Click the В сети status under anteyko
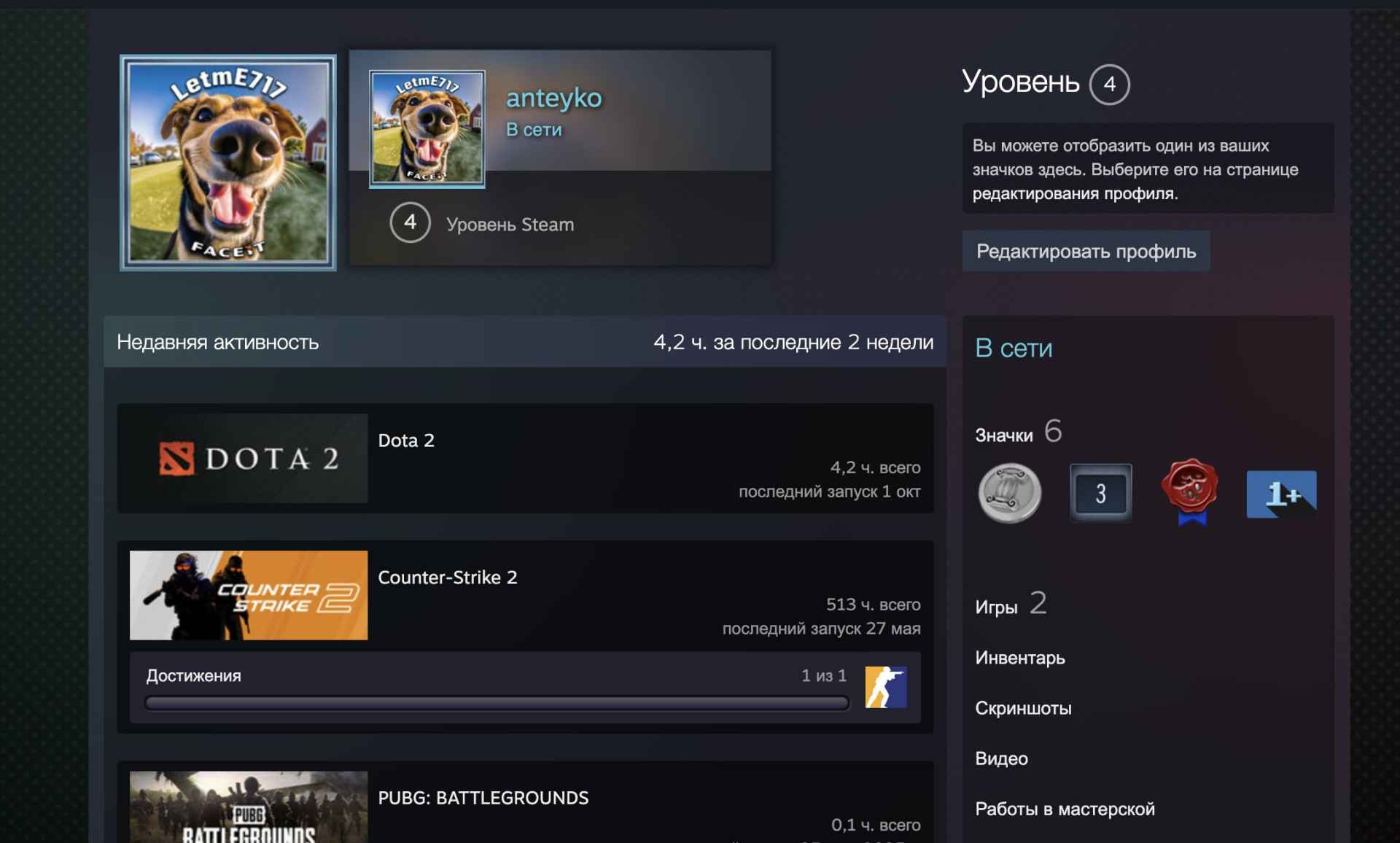This screenshot has width=1400, height=843. tap(534, 130)
